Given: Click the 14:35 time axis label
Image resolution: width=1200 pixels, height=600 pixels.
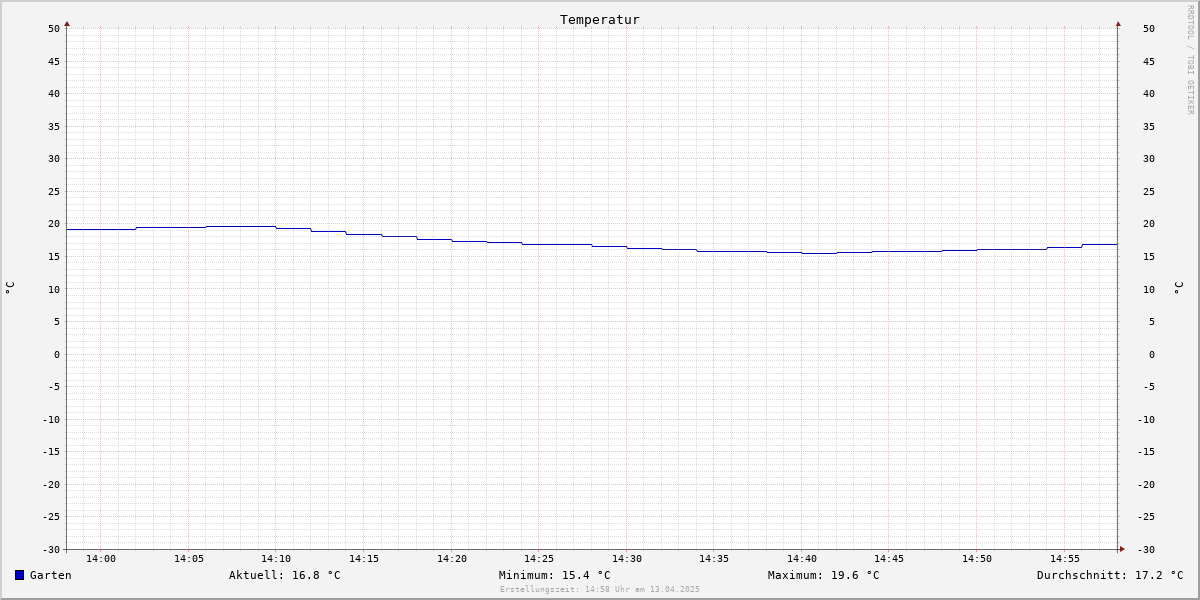Looking at the screenshot, I should (x=714, y=559).
